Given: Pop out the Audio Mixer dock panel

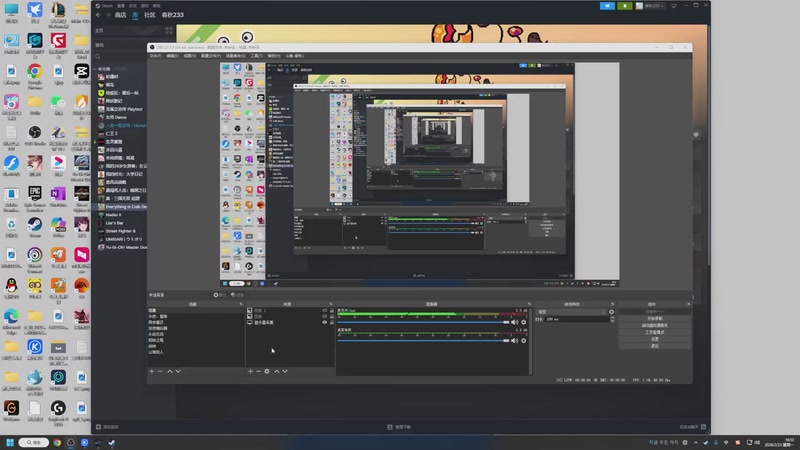Looking at the screenshot, I should 529,304.
